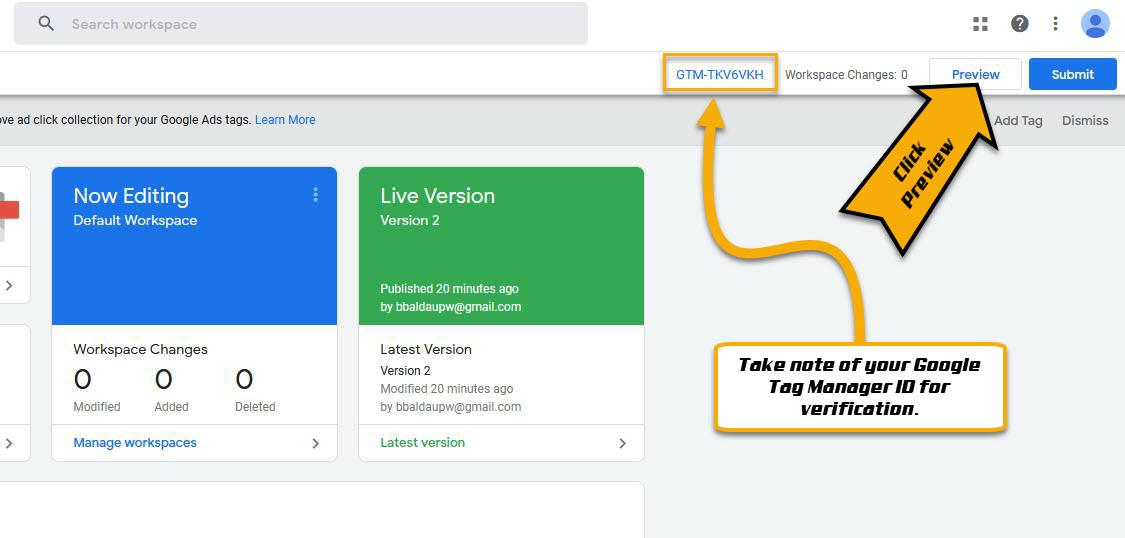Click Workspace Changes: 0 counter in toolbar
This screenshot has width=1125, height=538.
pyautogui.click(x=846, y=75)
